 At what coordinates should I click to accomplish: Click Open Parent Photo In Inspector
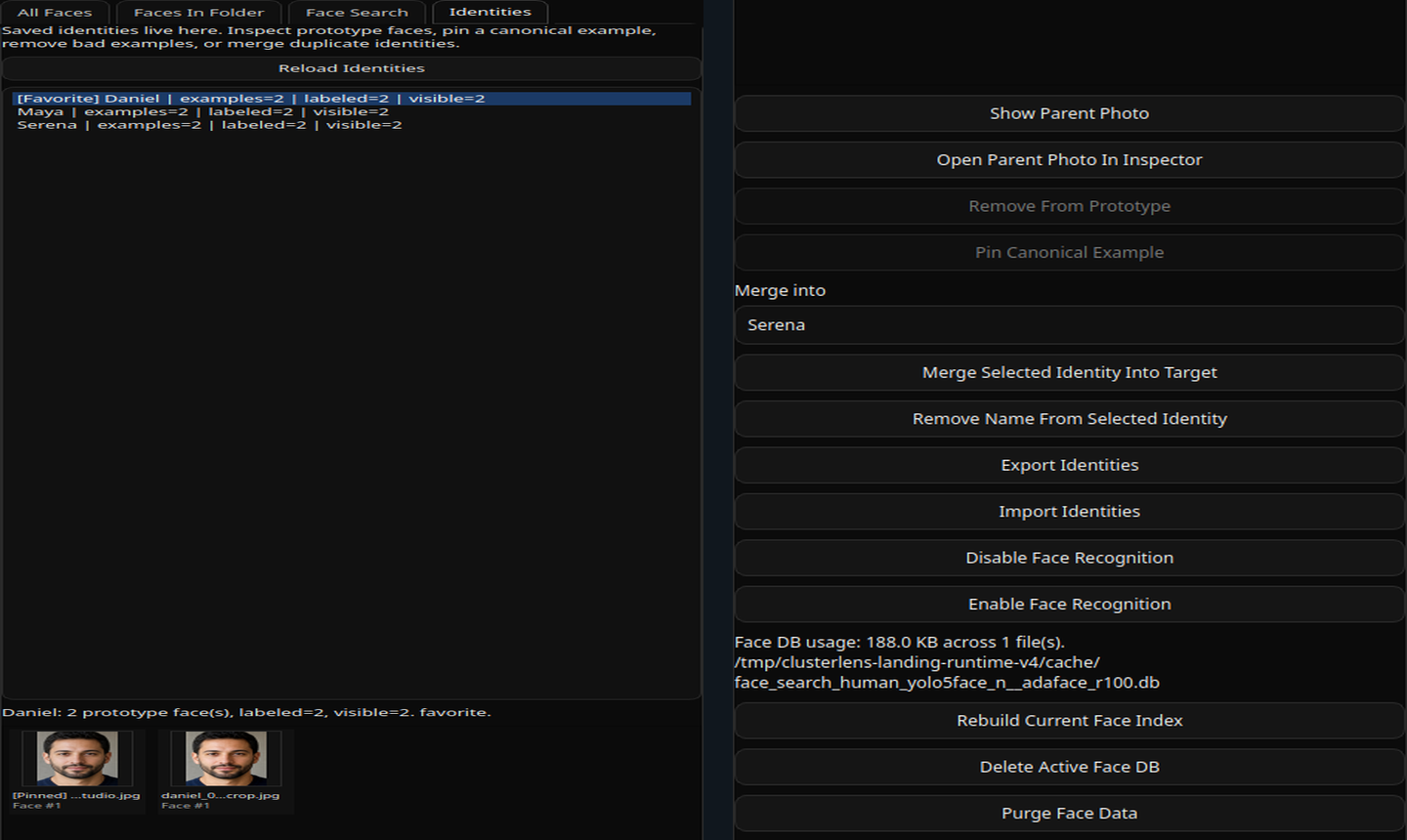[x=1069, y=160]
